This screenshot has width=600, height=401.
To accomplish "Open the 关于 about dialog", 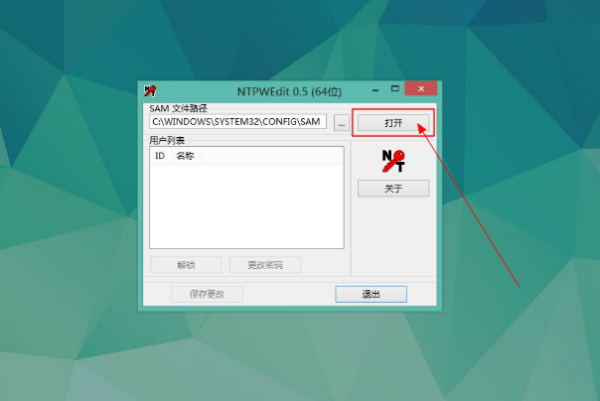I will point(393,188).
